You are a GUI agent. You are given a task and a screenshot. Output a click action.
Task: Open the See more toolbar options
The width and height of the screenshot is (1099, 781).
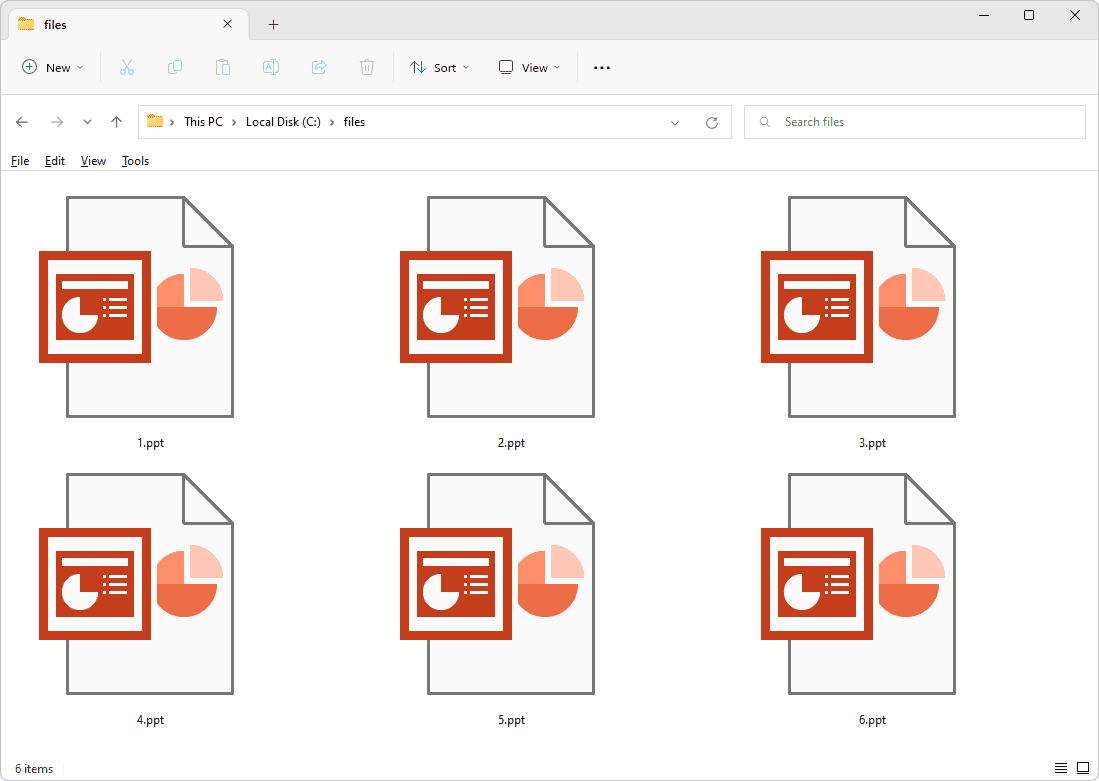coord(601,67)
